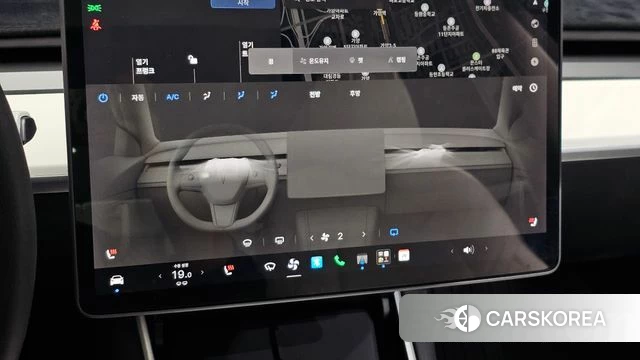This screenshot has height=360, width=640.
Task: Lower cabin temperature with left arrow
Action: pyautogui.click(x=160, y=276)
